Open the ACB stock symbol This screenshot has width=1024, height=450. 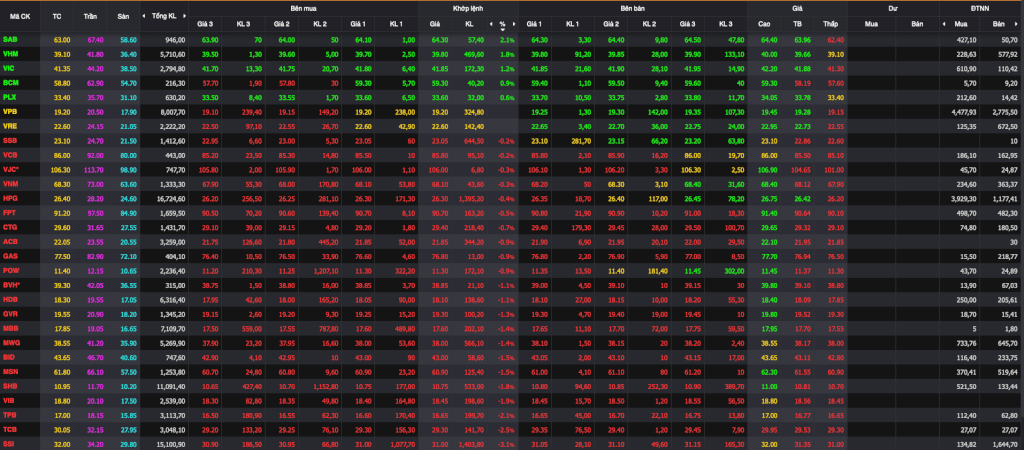pos(10,240)
